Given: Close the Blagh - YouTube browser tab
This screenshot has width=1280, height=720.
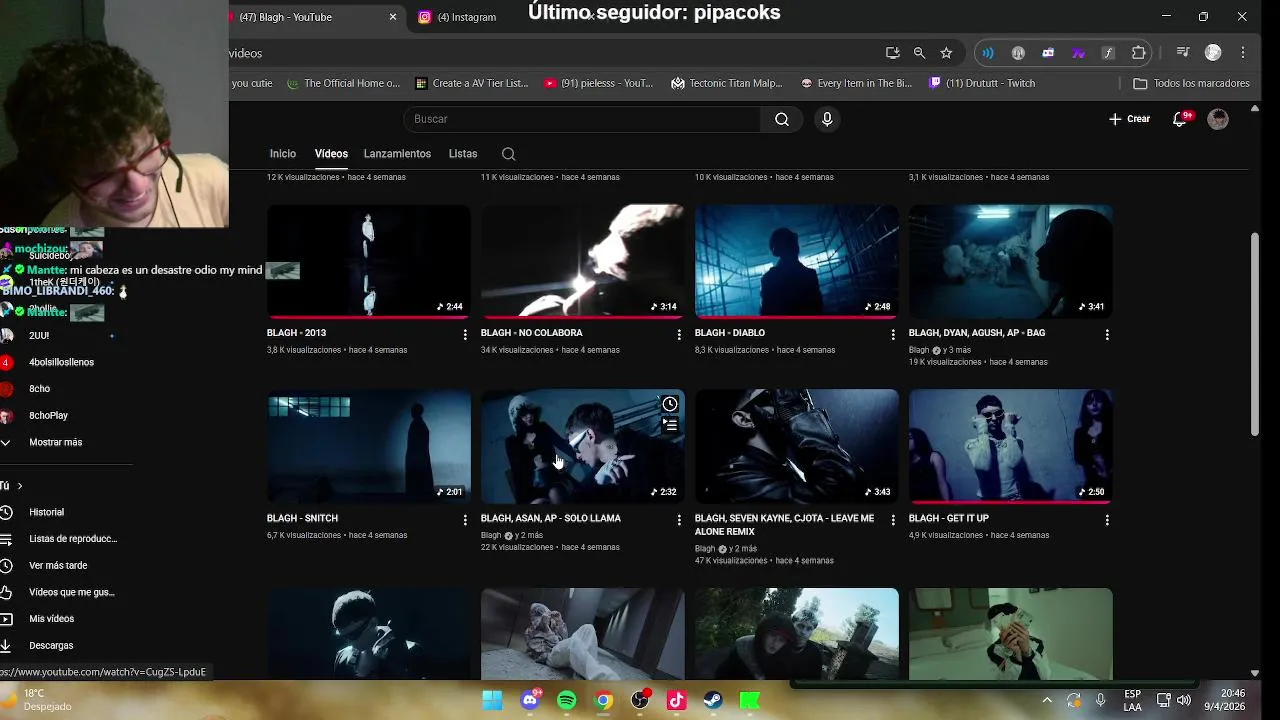Looking at the screenshot, I should pyautogui.click(x=393, y=17).
